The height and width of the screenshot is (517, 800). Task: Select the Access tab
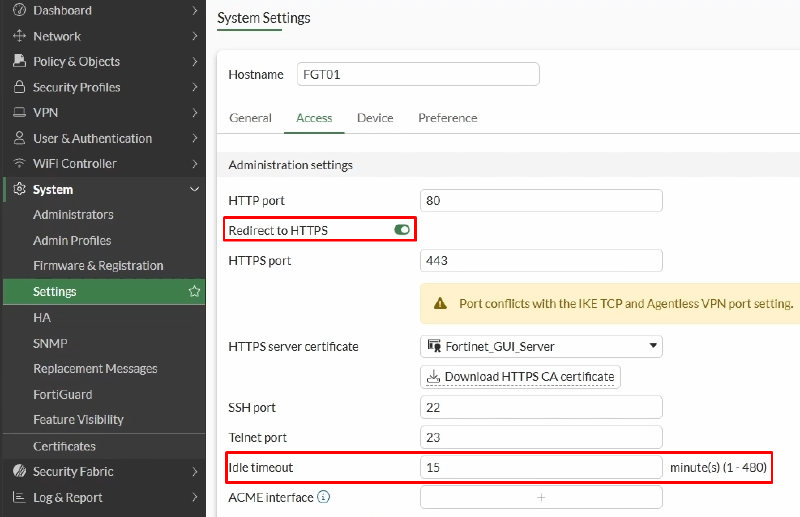314,118
